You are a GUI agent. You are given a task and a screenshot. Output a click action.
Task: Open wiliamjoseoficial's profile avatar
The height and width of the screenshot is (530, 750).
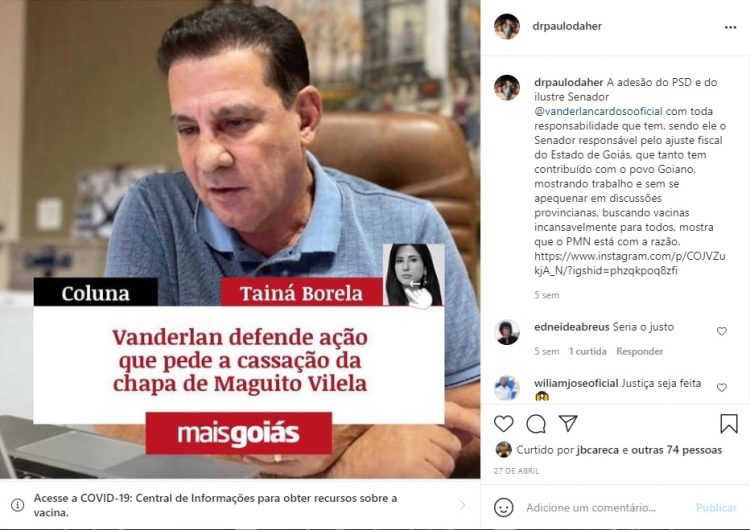click(x=507, y=388)
